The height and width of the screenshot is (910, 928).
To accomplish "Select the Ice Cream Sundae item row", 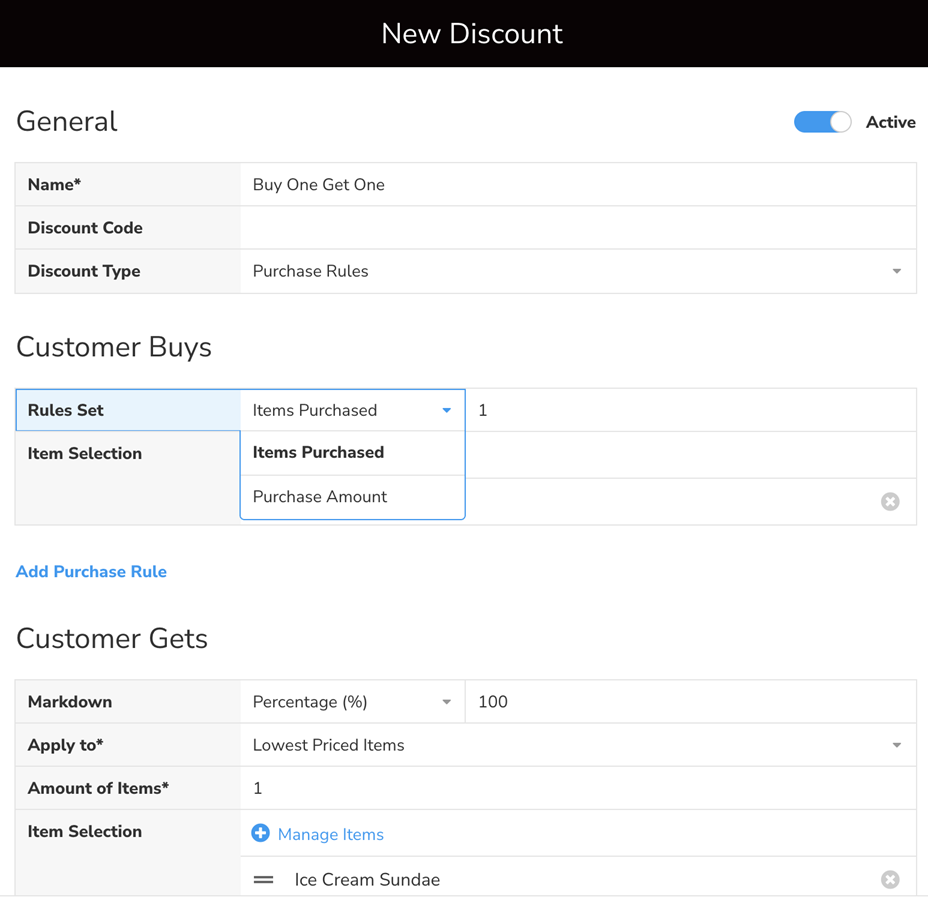I will [560, 880].
